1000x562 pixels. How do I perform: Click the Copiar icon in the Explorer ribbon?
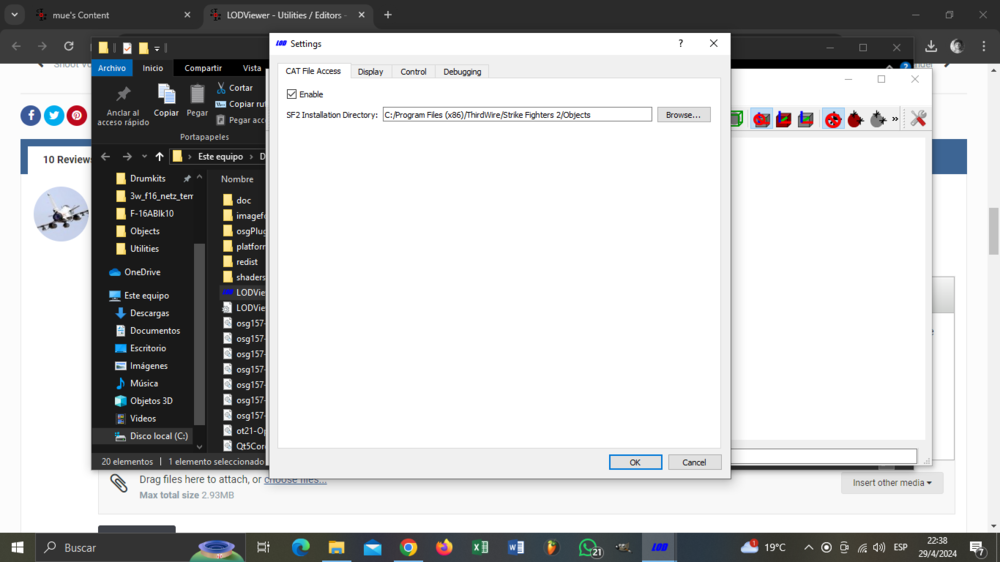(x=166, y=94)
